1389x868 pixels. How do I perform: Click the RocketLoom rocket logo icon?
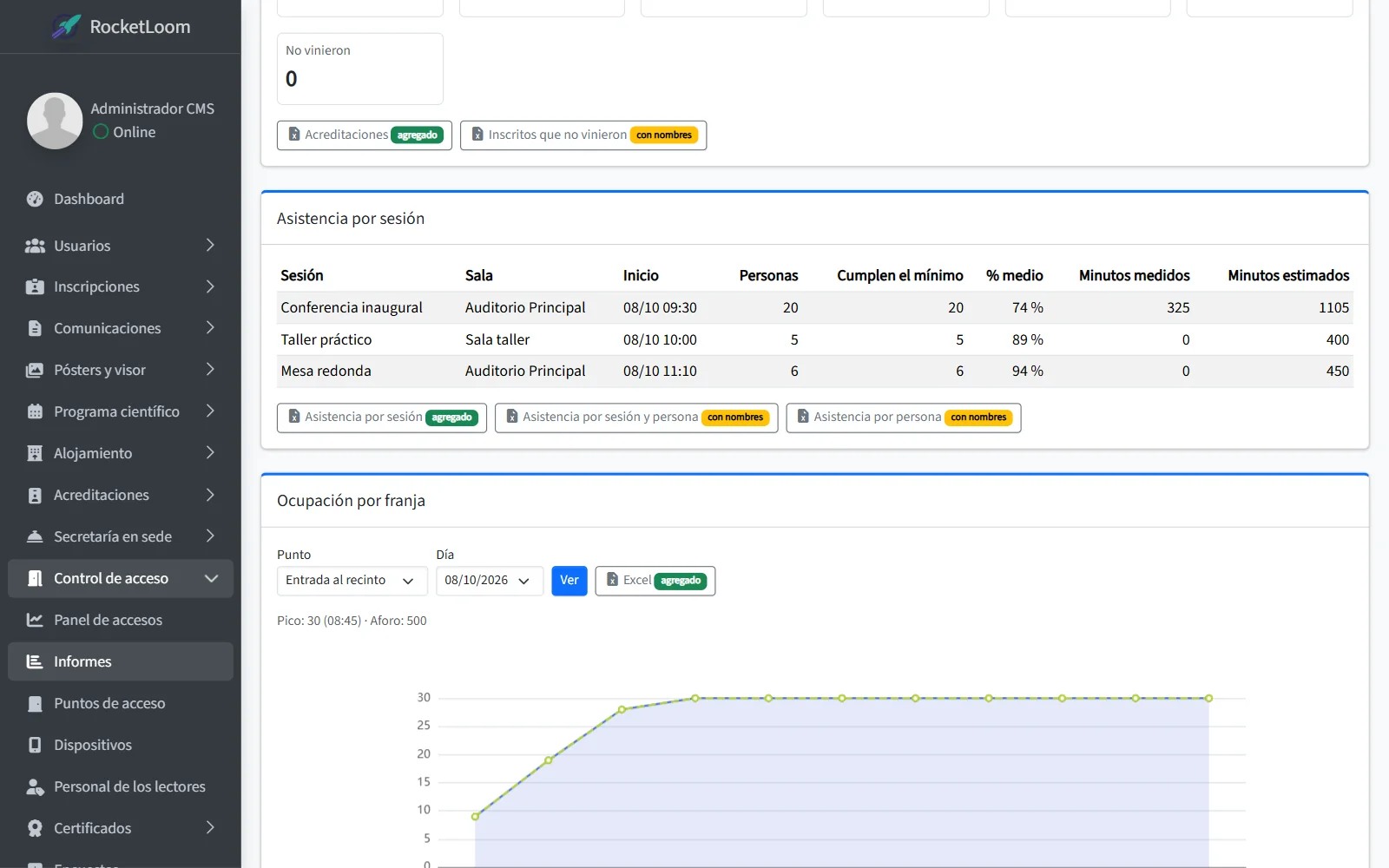pyautogui.click(x=66, y=26)
